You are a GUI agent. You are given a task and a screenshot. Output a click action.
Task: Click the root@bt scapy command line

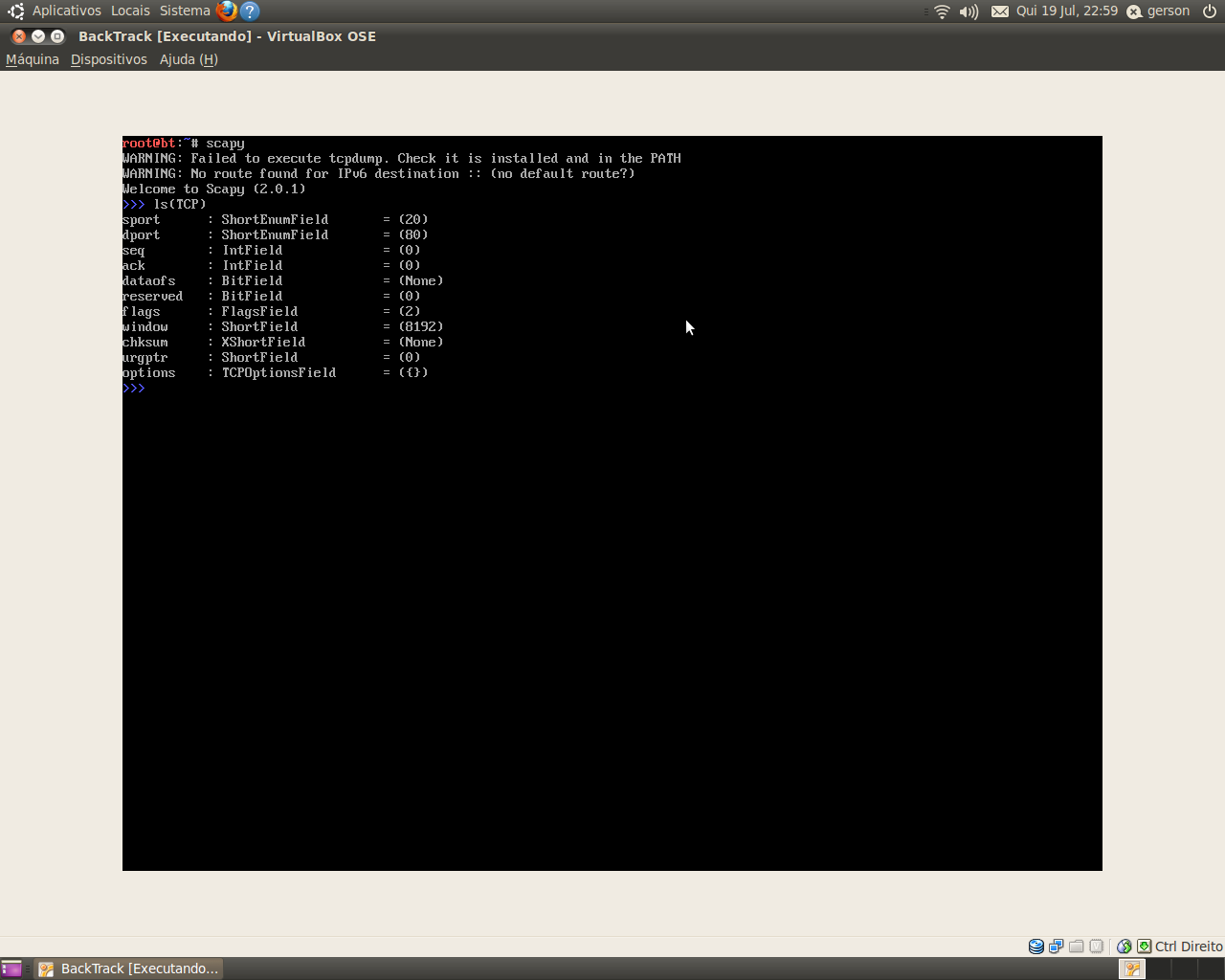[x=184, y=143]
